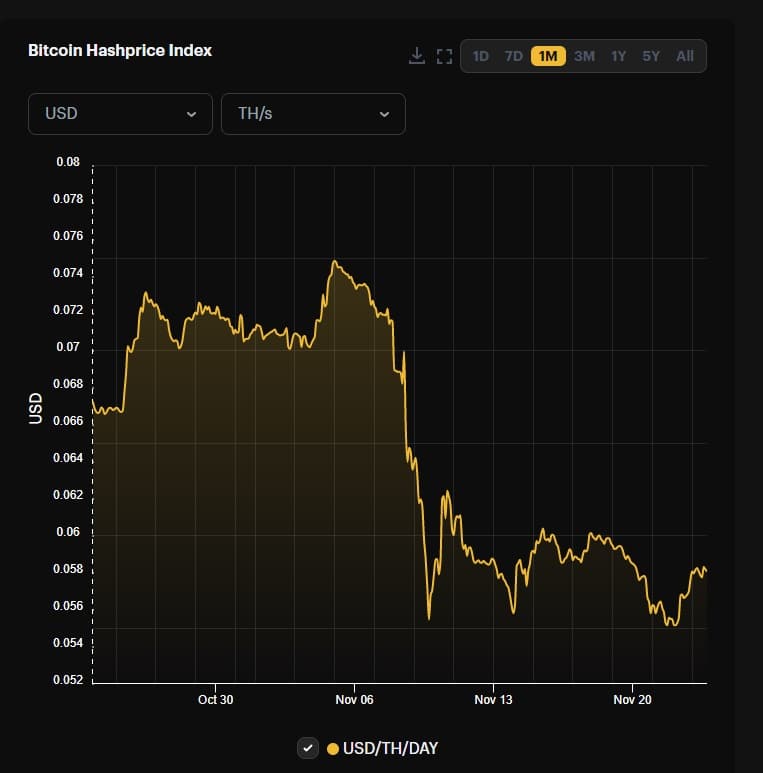Screen dimensions: 763x773
Task: Switch chart range to 3M
Action: click(584, 56)
